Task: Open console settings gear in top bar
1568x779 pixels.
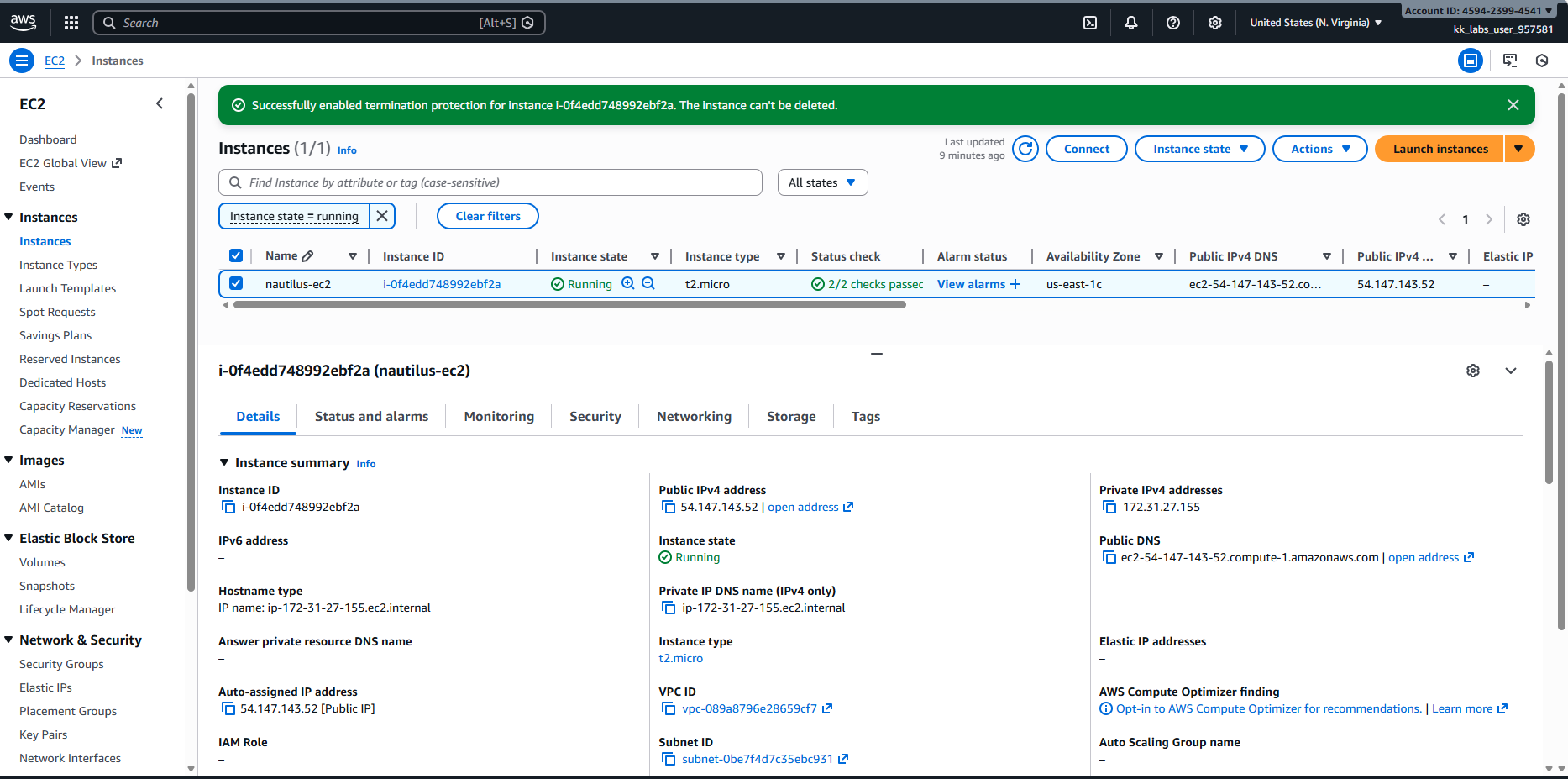Action: [1215, 23]
